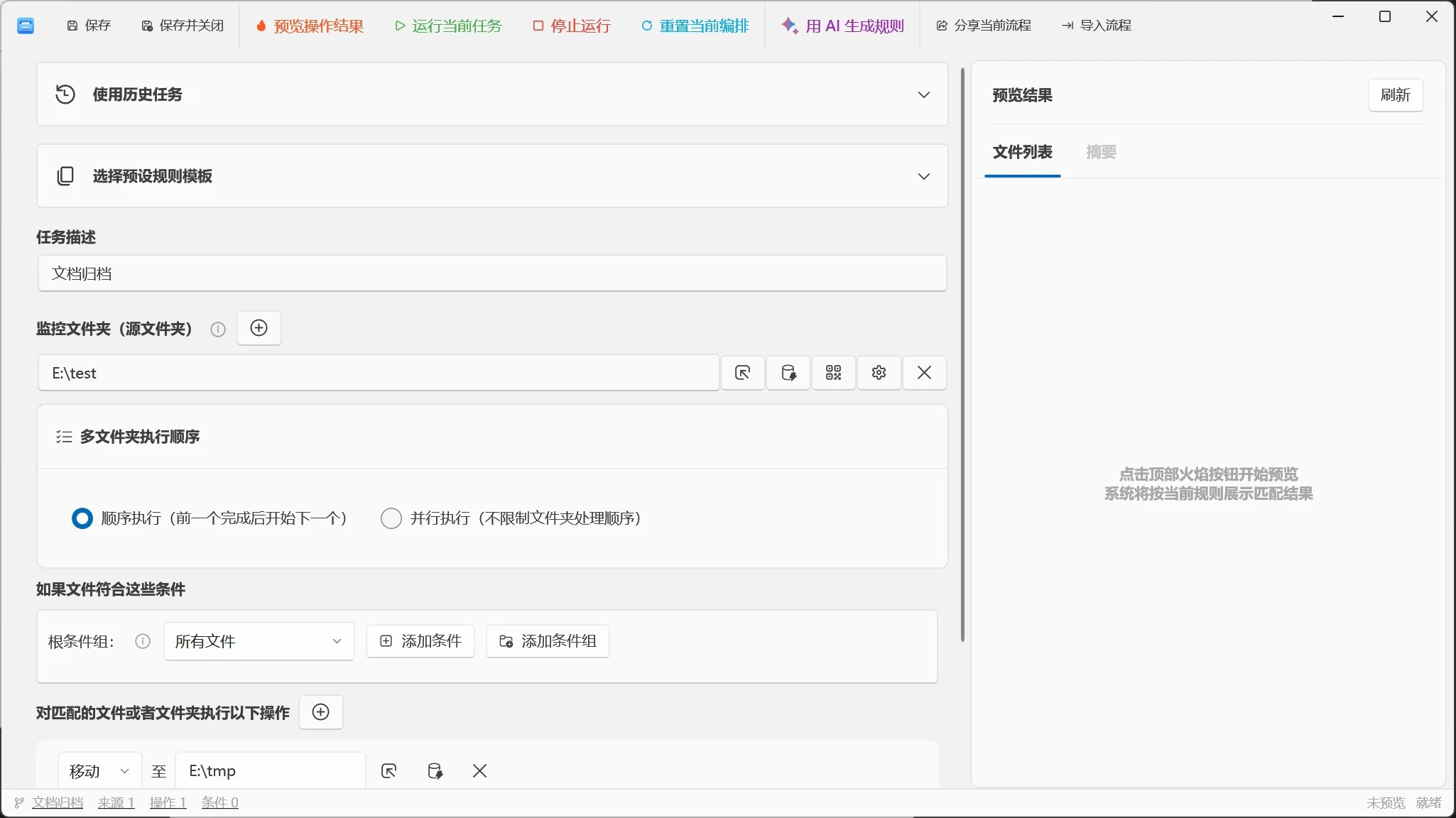
Task: Click 来源 1 in status bar
Action: click(x=116, y=802)
